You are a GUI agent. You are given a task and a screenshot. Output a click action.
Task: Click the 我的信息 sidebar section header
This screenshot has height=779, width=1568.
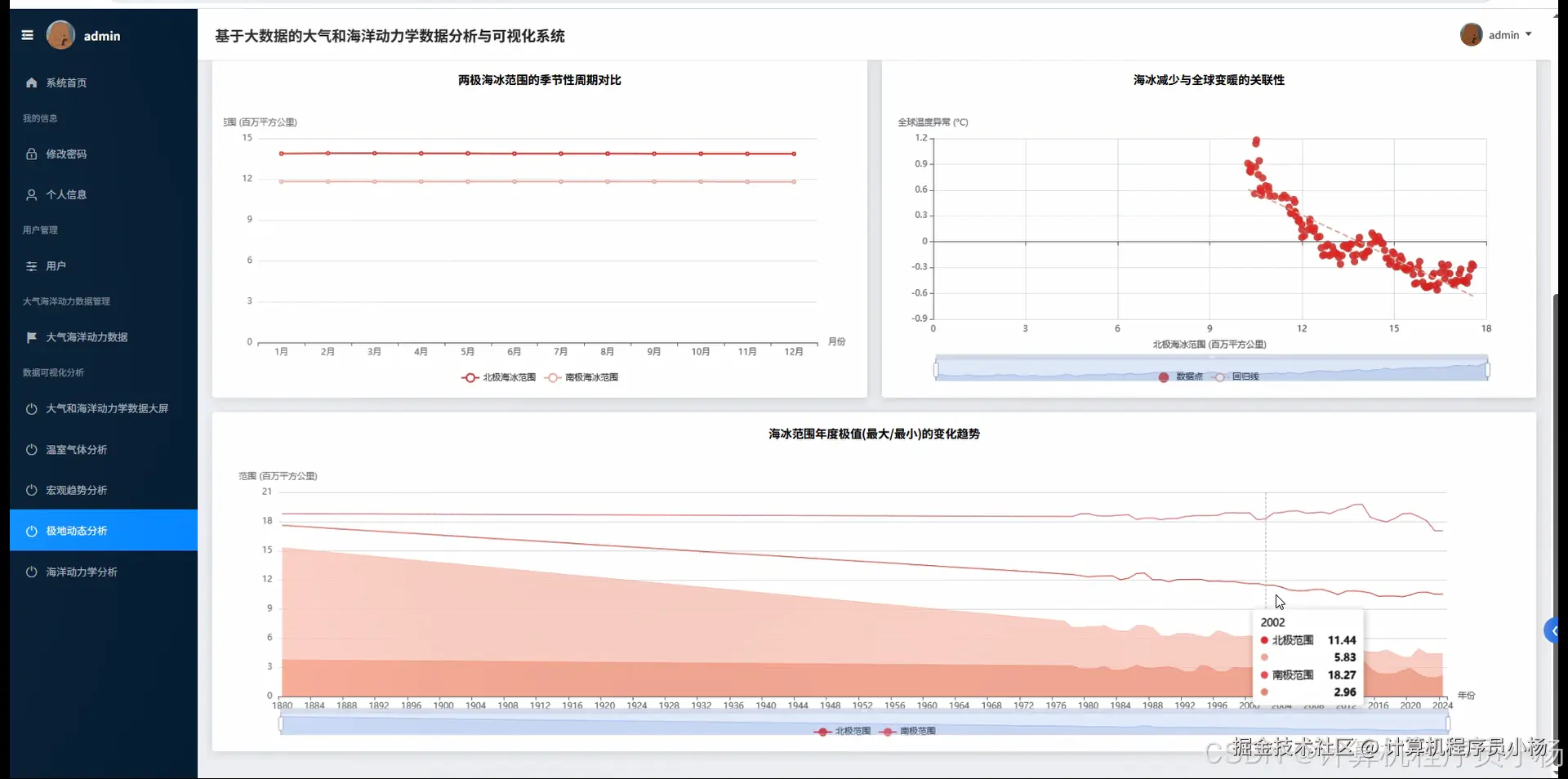click(x=40, y=118)
